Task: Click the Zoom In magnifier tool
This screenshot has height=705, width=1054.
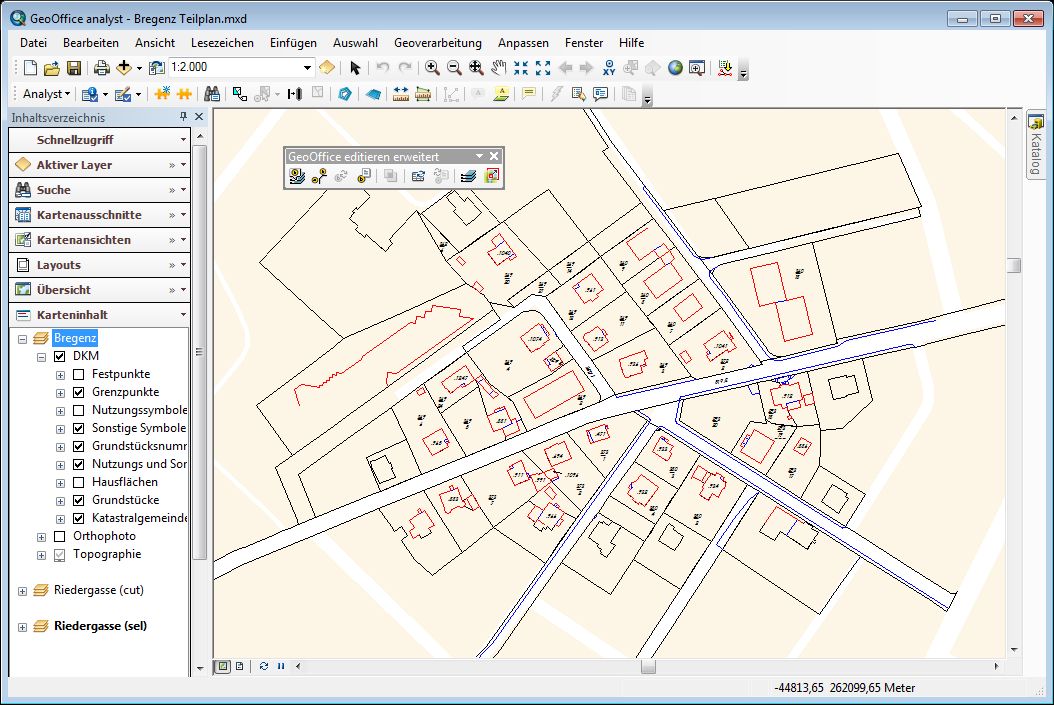Action: pyautogui.click(x=432, y=68)
